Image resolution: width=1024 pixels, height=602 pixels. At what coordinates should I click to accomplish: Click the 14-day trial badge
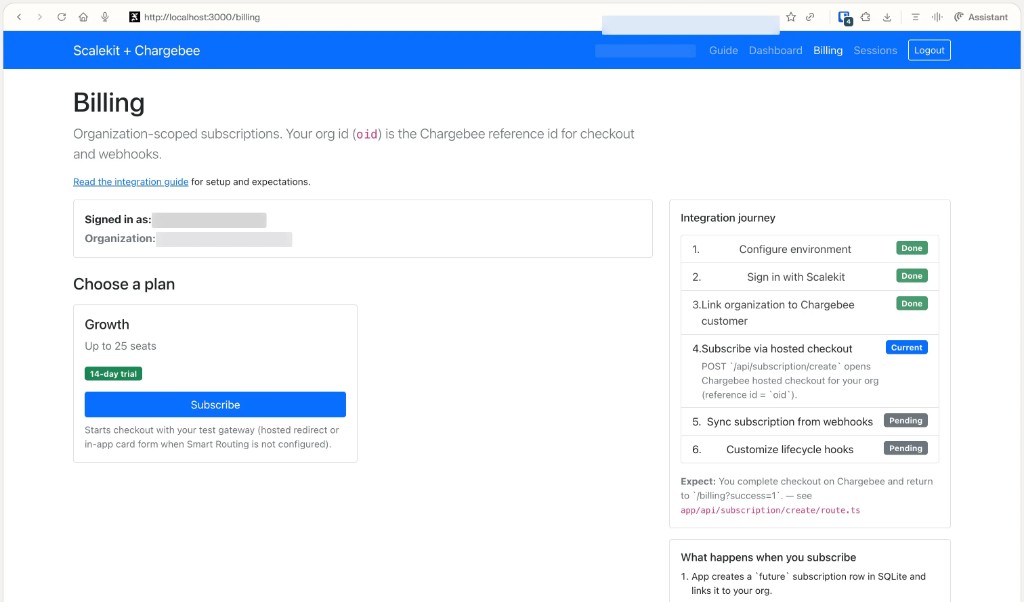point(113,373)
